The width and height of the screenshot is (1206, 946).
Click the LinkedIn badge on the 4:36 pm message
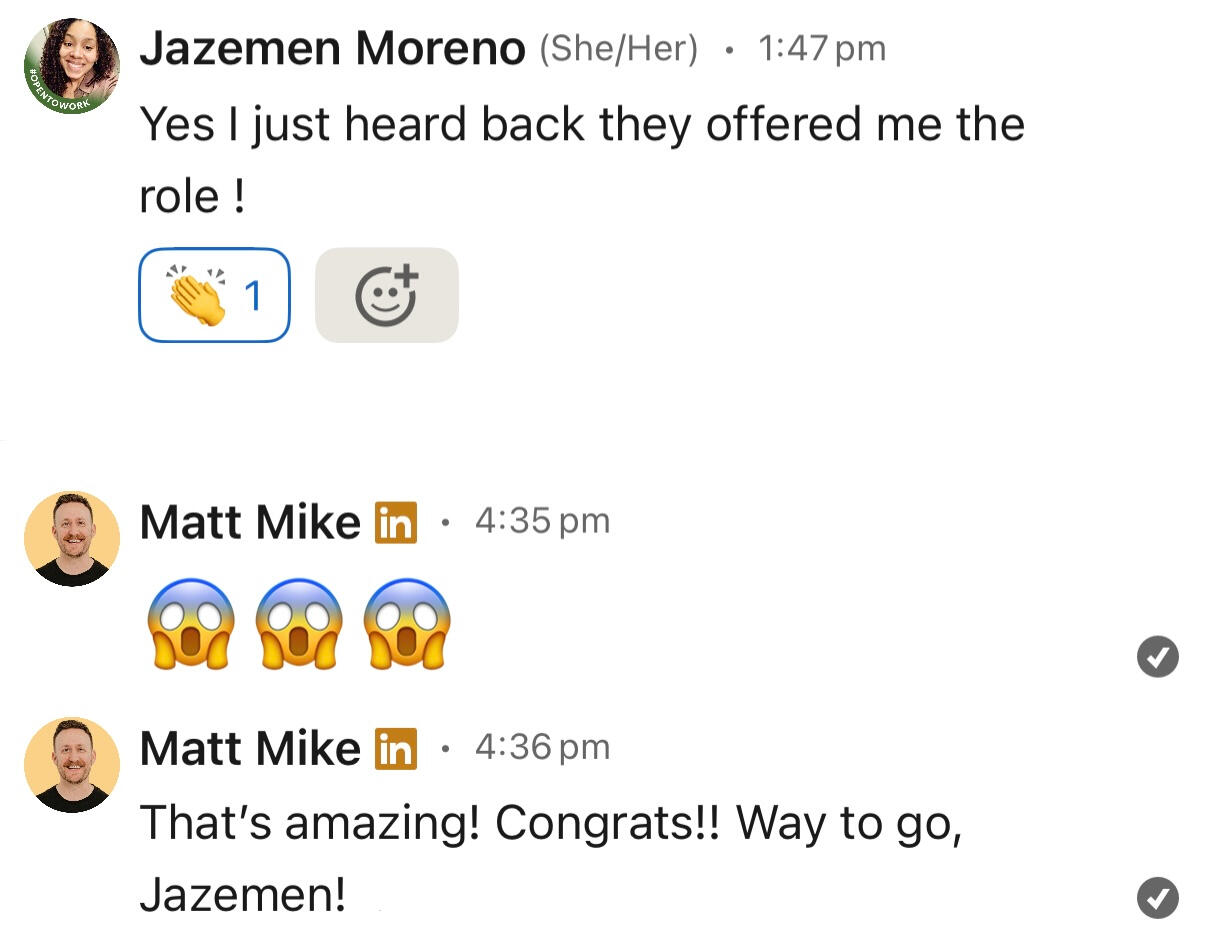click(x=396, y=748)
